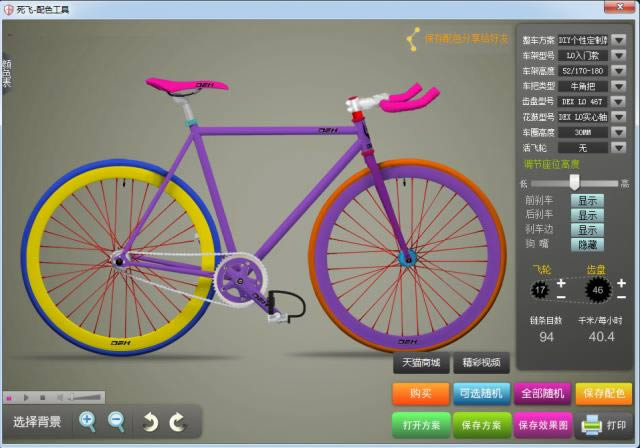Zoom out using the minus magnifier icon

(116, 421)
